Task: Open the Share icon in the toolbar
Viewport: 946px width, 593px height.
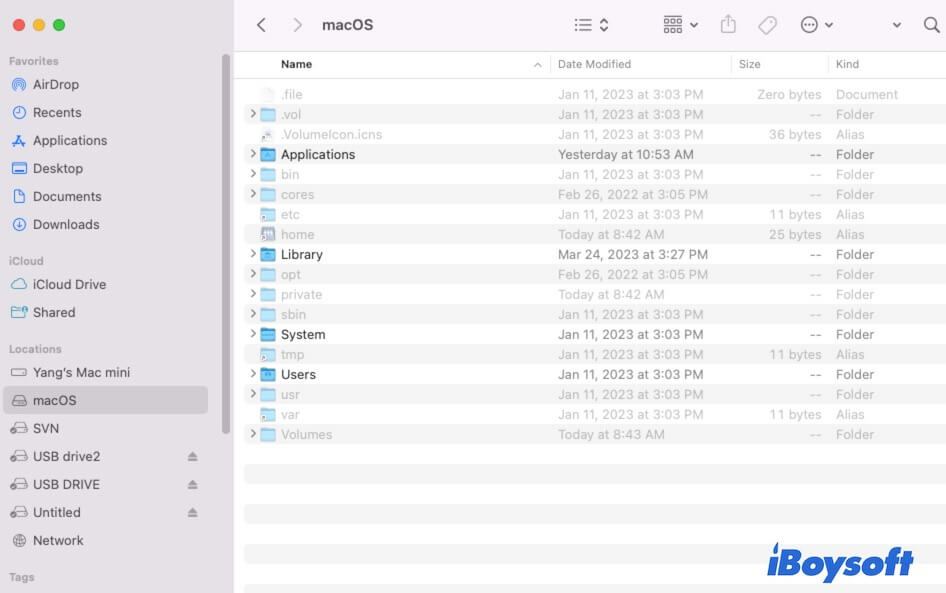Action: (728, 24)
